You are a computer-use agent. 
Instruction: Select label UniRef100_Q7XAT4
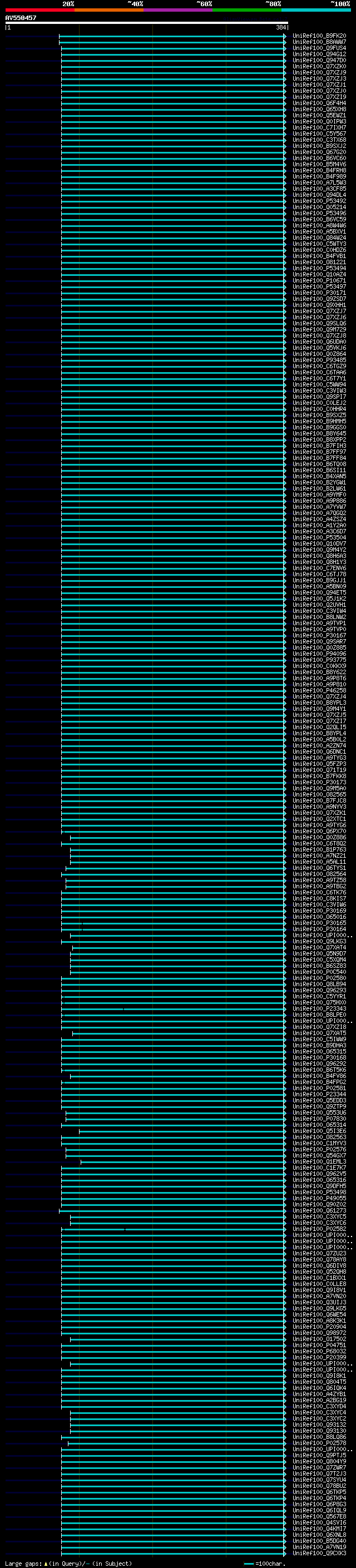[x=319, y=948]
